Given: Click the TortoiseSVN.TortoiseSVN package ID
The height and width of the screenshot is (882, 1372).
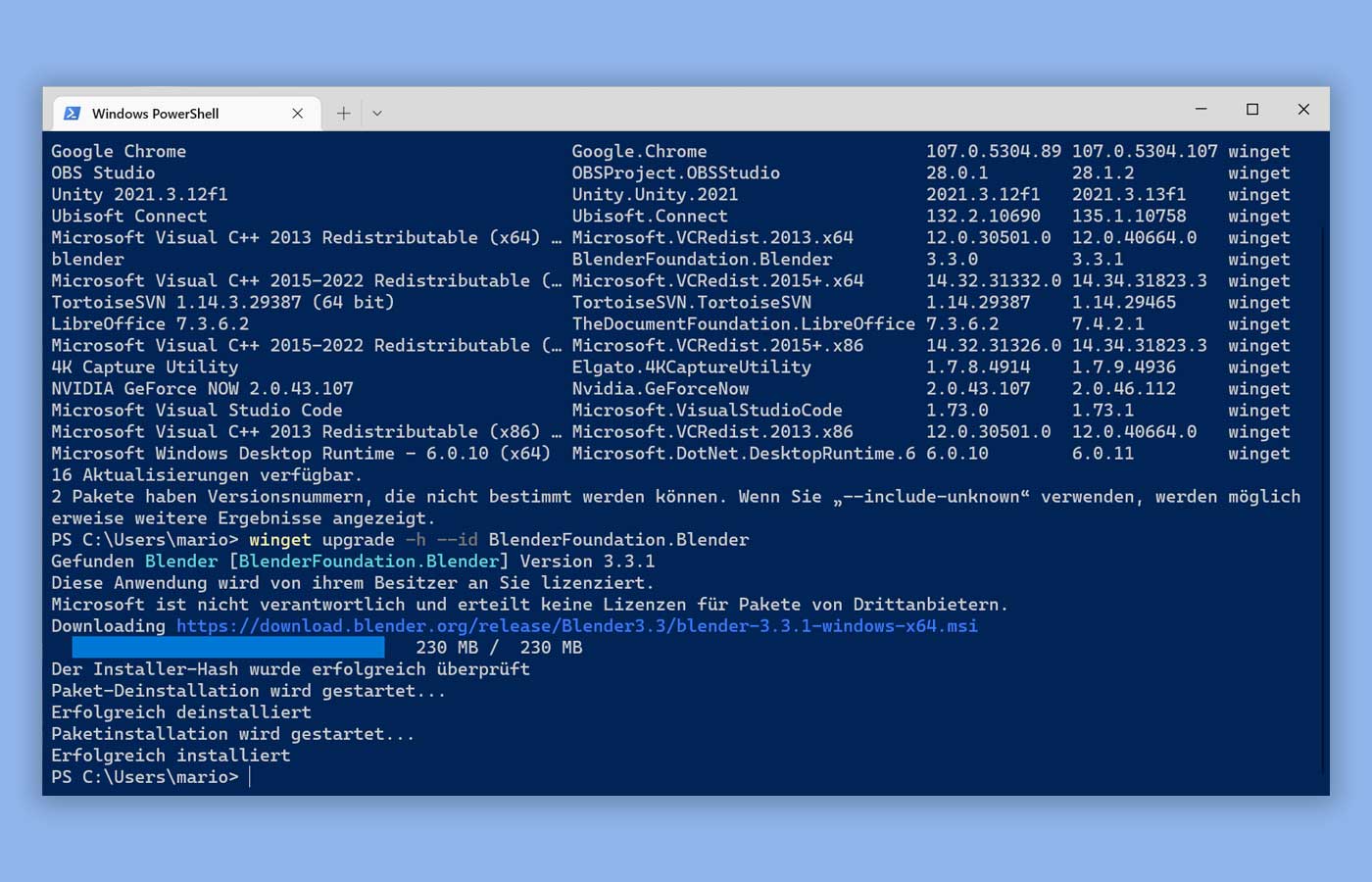Looking at the screenshot, I should tap(692, 302).
